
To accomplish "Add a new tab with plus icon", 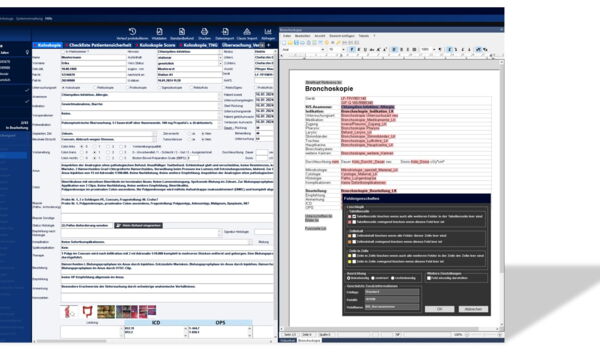I will (269, 45).
